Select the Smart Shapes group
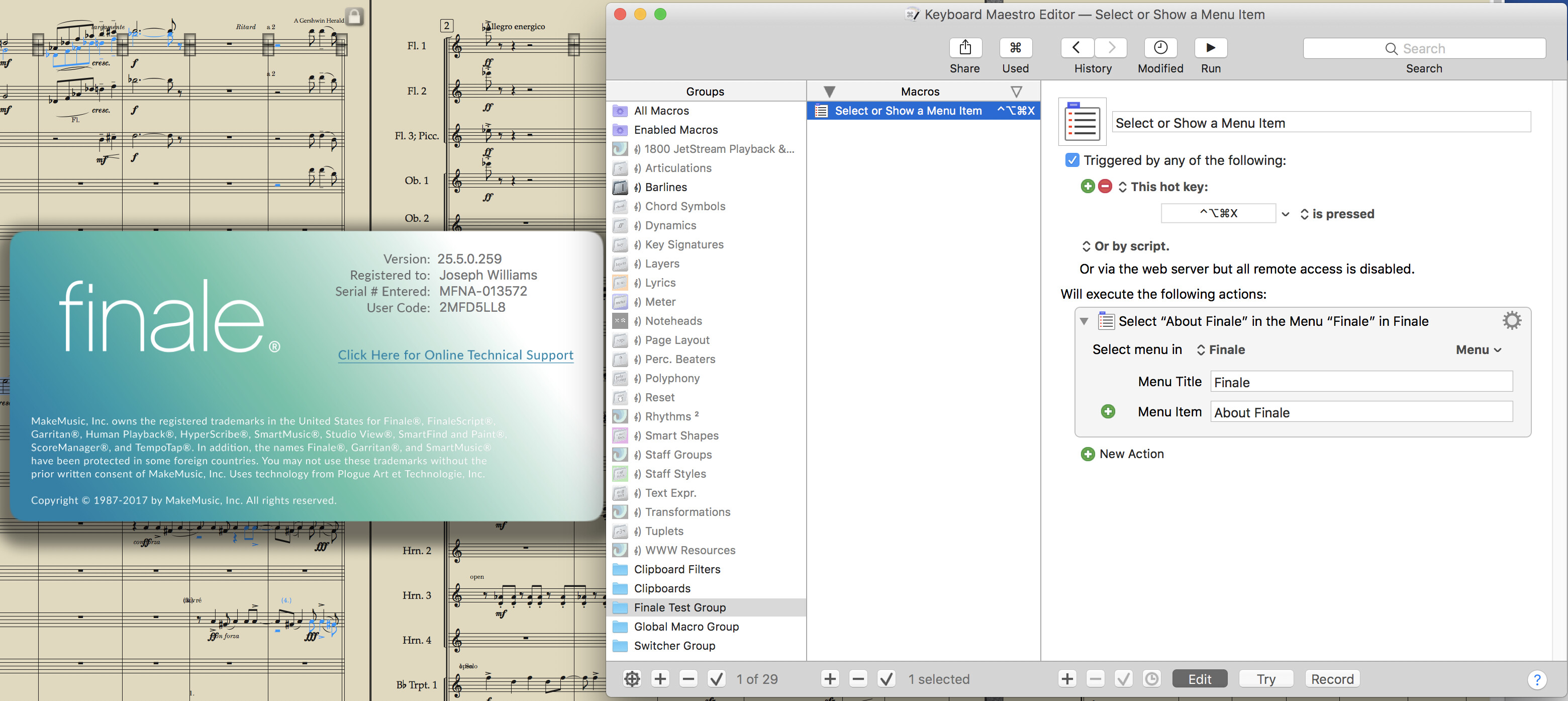The height and width of the screenshot is (701, 1568). [x=706, y=435]
